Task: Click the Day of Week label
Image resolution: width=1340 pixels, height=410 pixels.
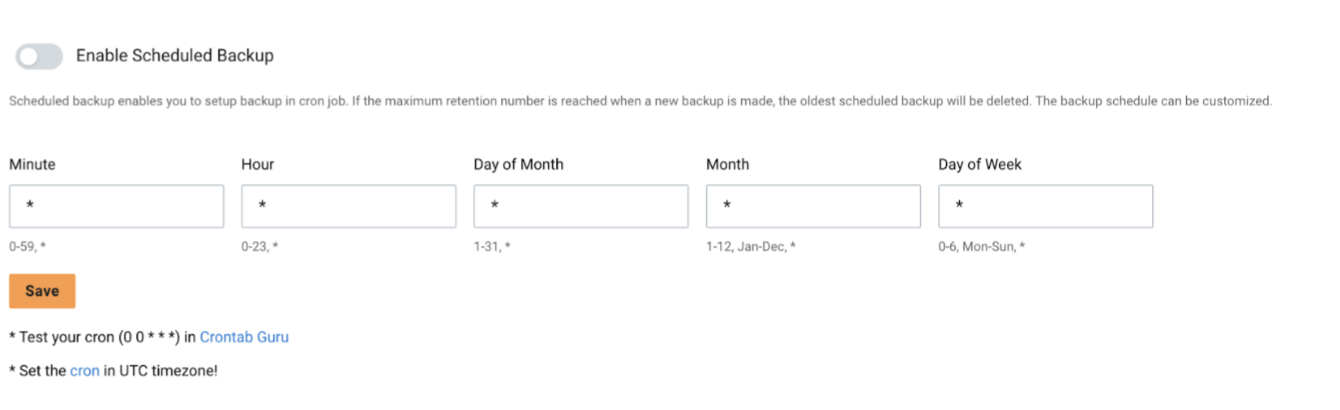Action: 979,164
